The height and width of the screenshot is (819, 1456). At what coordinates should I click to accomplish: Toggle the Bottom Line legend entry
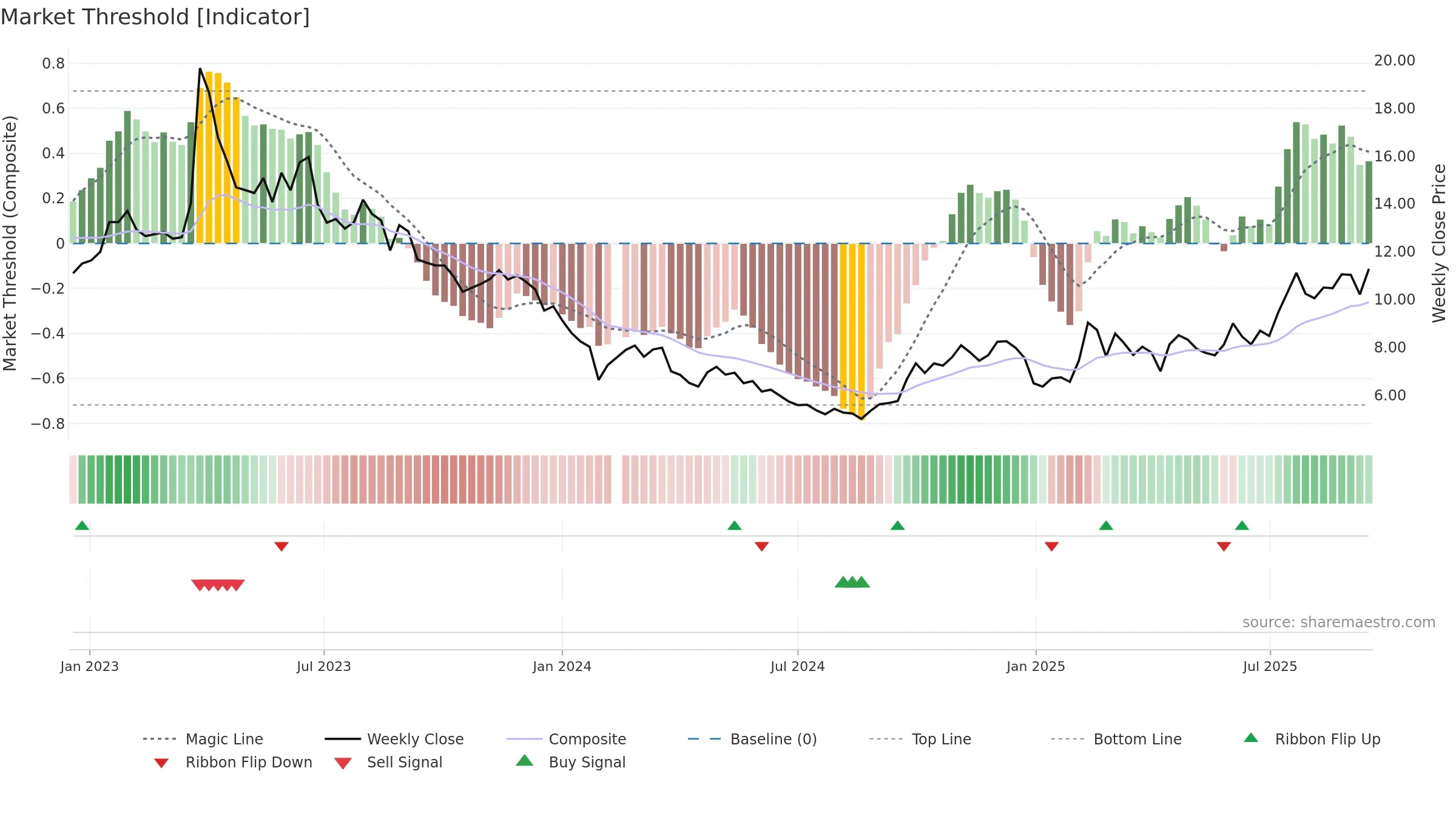(1116, 739)
